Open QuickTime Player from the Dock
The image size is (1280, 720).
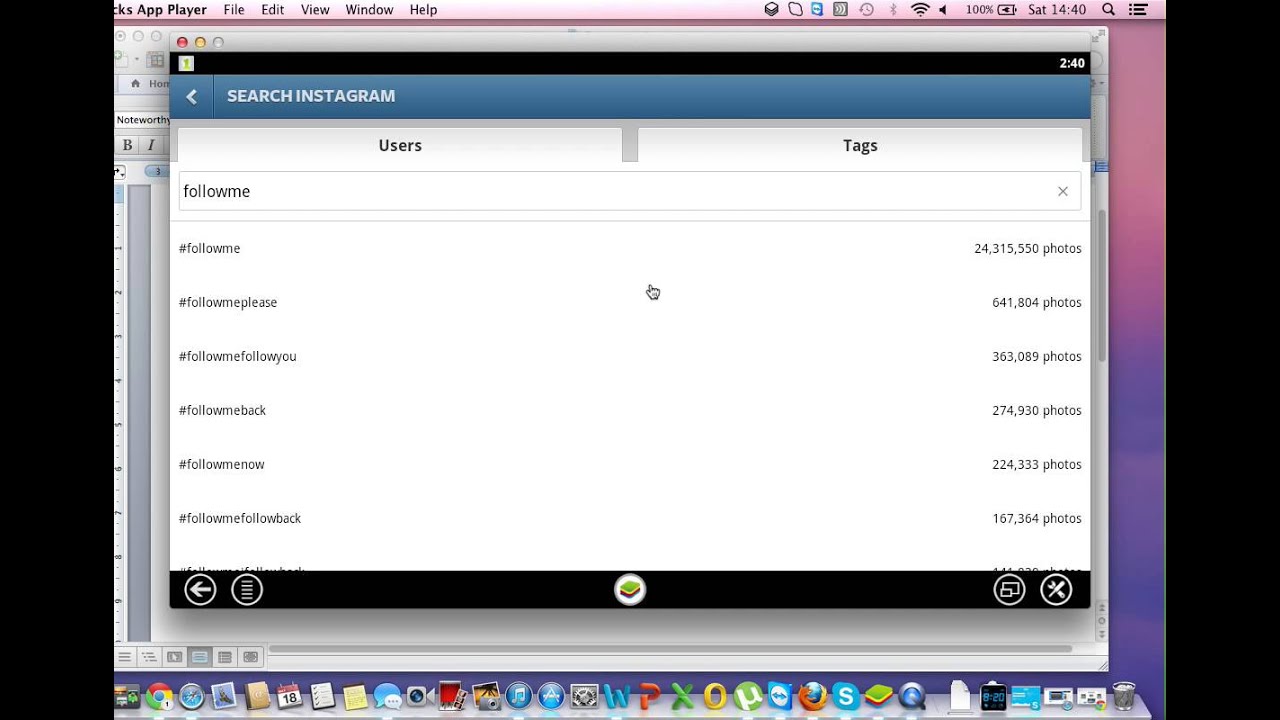click(911, 697)
